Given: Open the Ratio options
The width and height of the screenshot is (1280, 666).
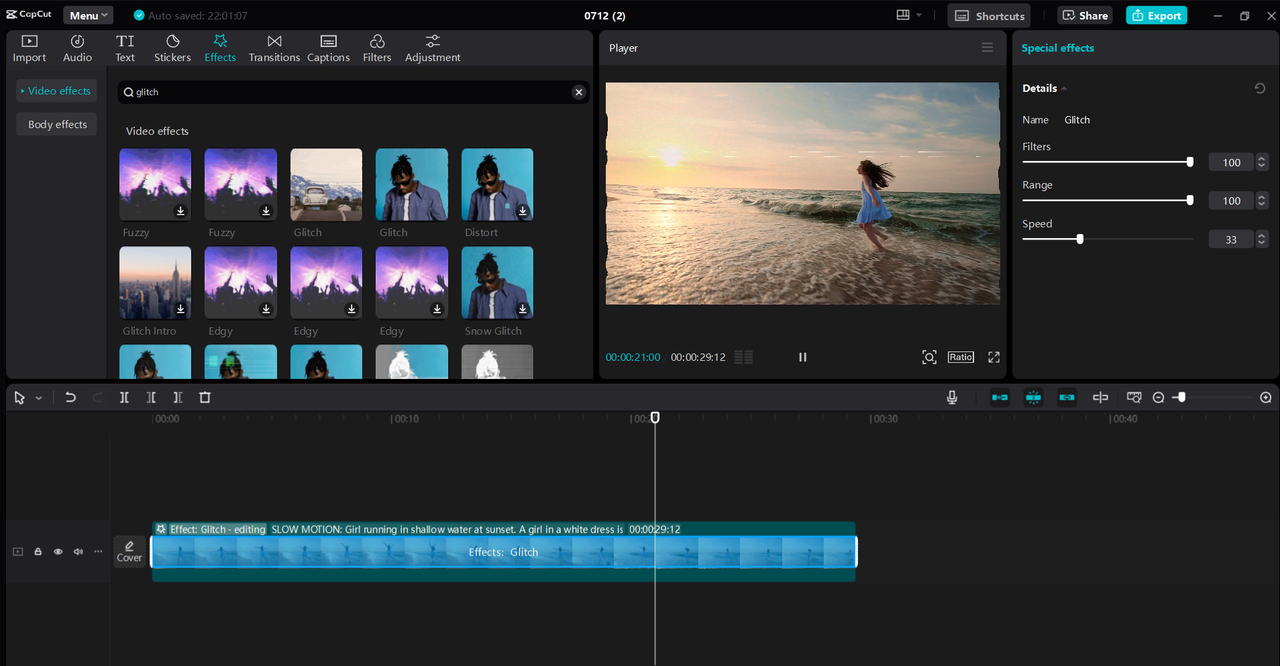Looking at the screenshot, I should 961,357.
